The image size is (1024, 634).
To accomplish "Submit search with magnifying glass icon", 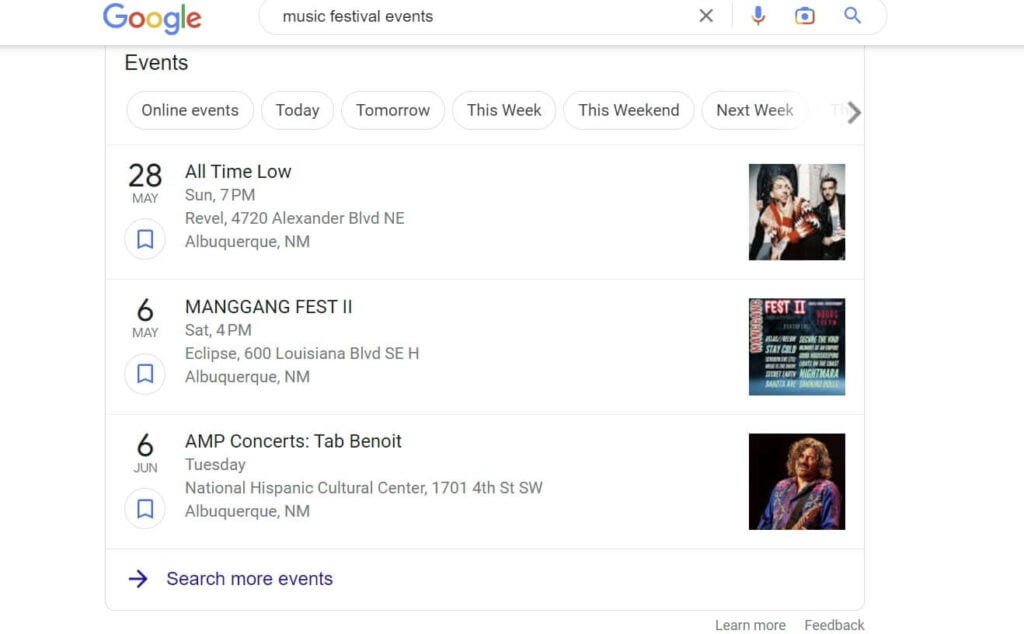I will point(852,15).
